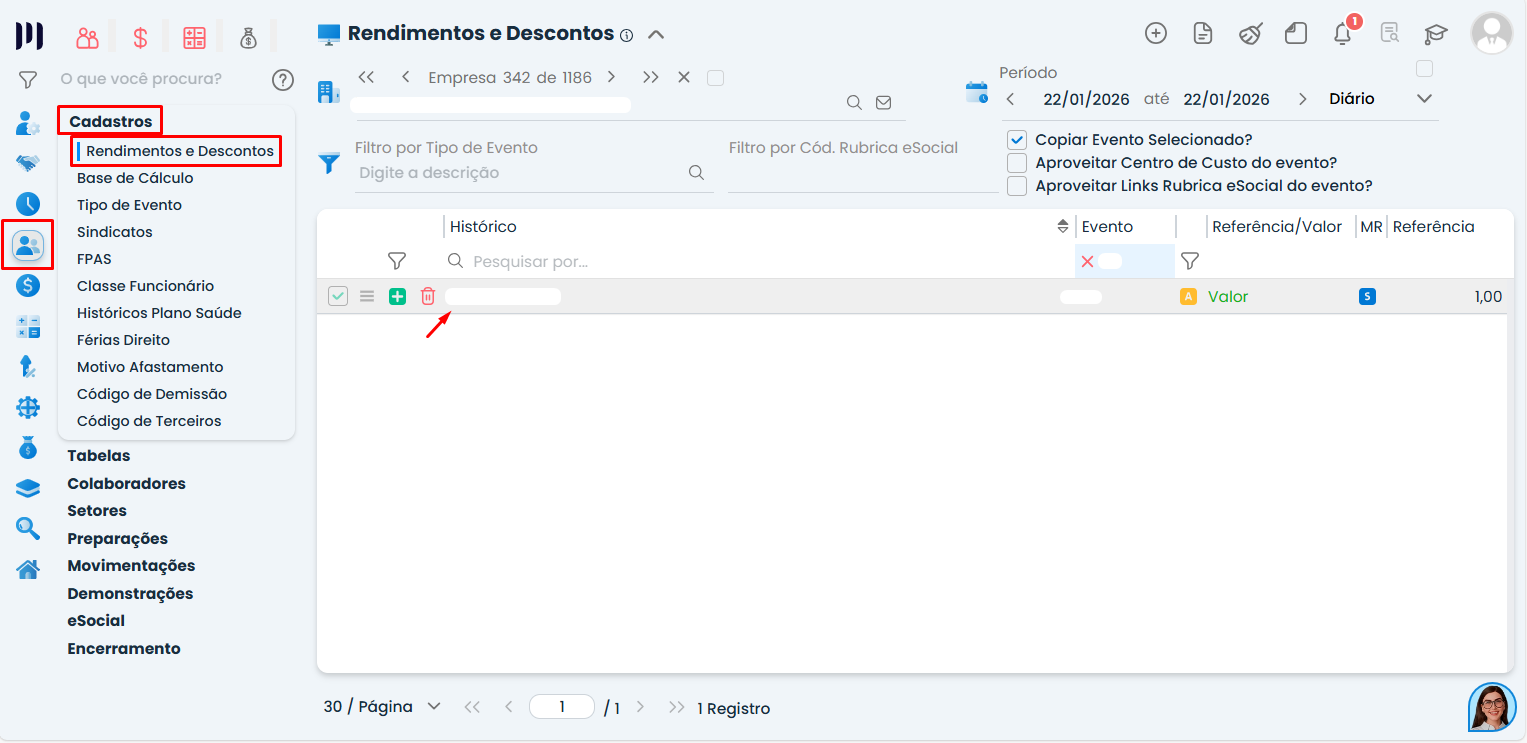Enable Aproveitar Centro de Custo do evento
Image resolution: width=1527 pixels, height=743 pixels.
[x=1017, y=163]
